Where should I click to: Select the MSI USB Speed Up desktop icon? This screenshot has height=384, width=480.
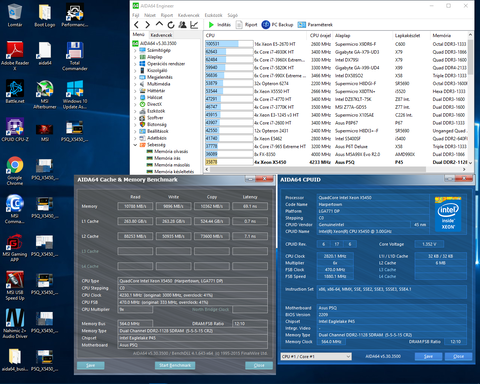tap(15, 286)
